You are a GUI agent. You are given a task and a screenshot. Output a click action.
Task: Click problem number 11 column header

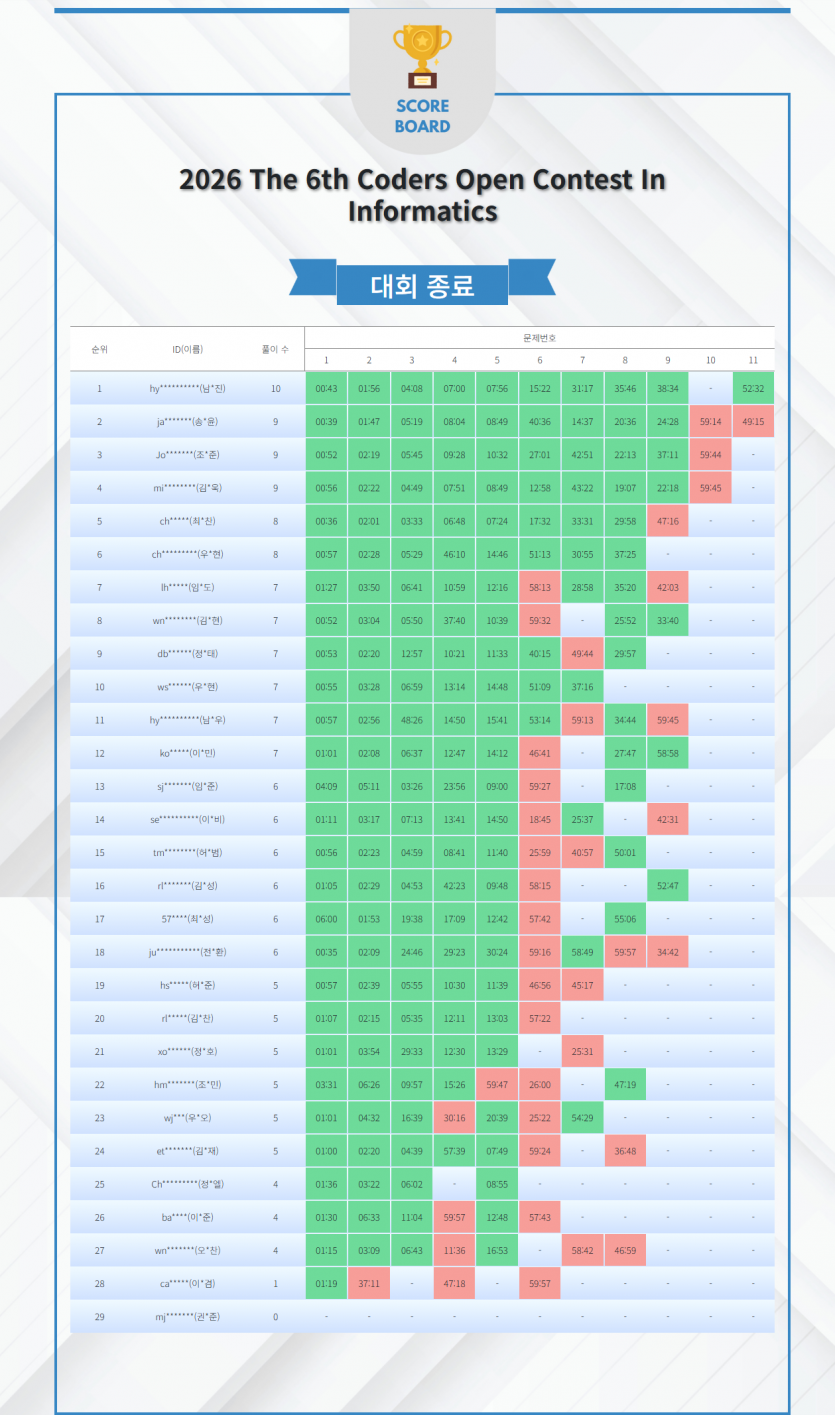(753, 360)
